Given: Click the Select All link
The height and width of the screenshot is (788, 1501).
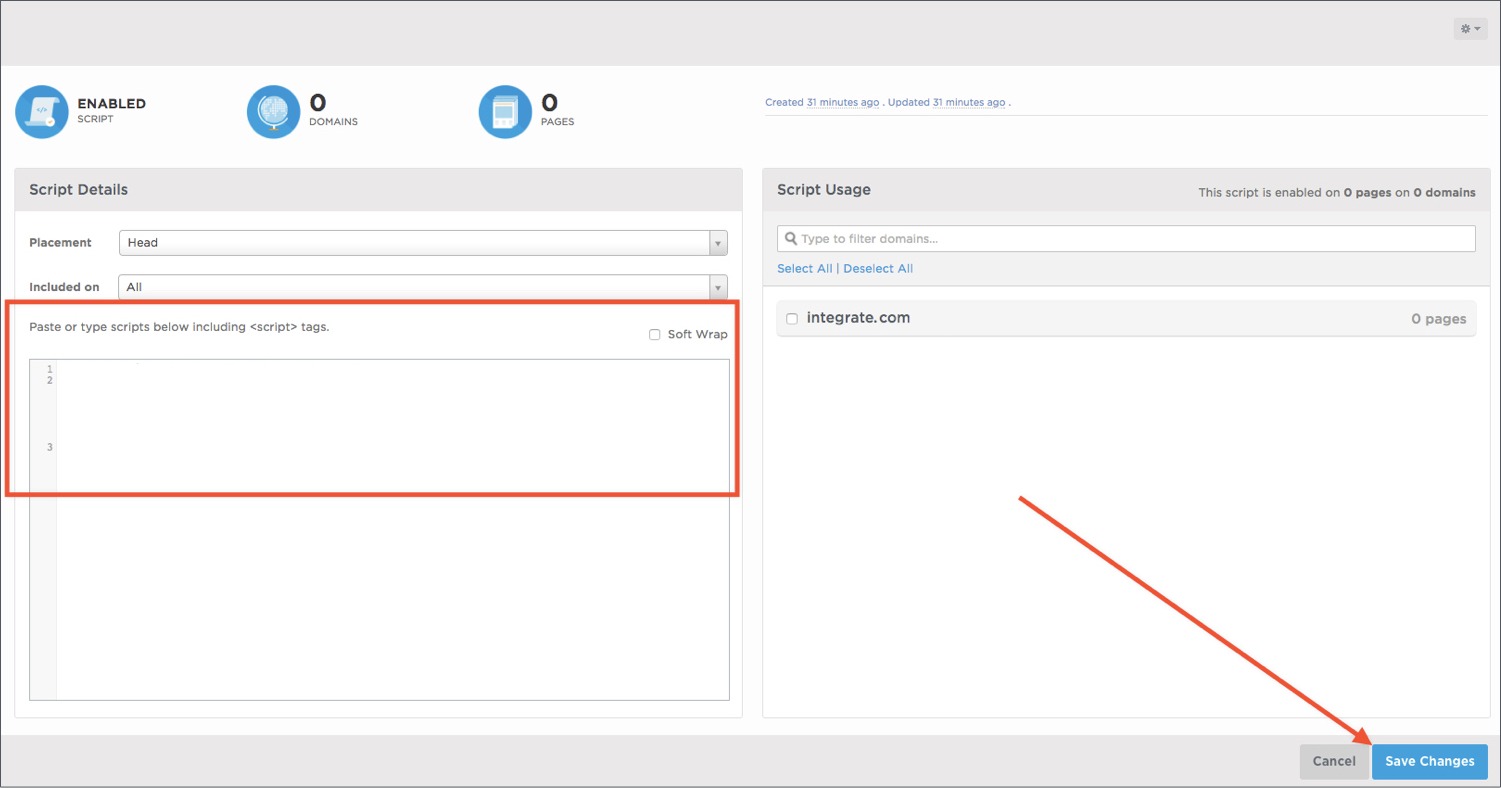Looking at the screenshot, I should click(x=804, y=269).
